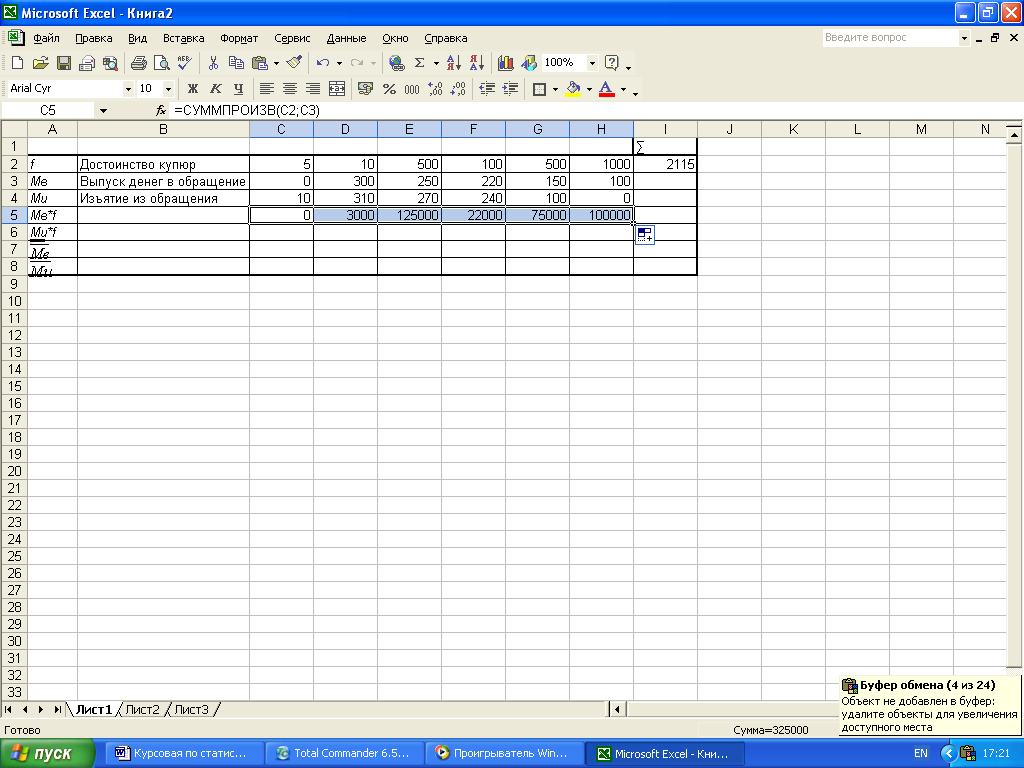Switch to the Лист2 sheet tab
The height and width of the screenshot is (768, 1024).
click(142, 709)
